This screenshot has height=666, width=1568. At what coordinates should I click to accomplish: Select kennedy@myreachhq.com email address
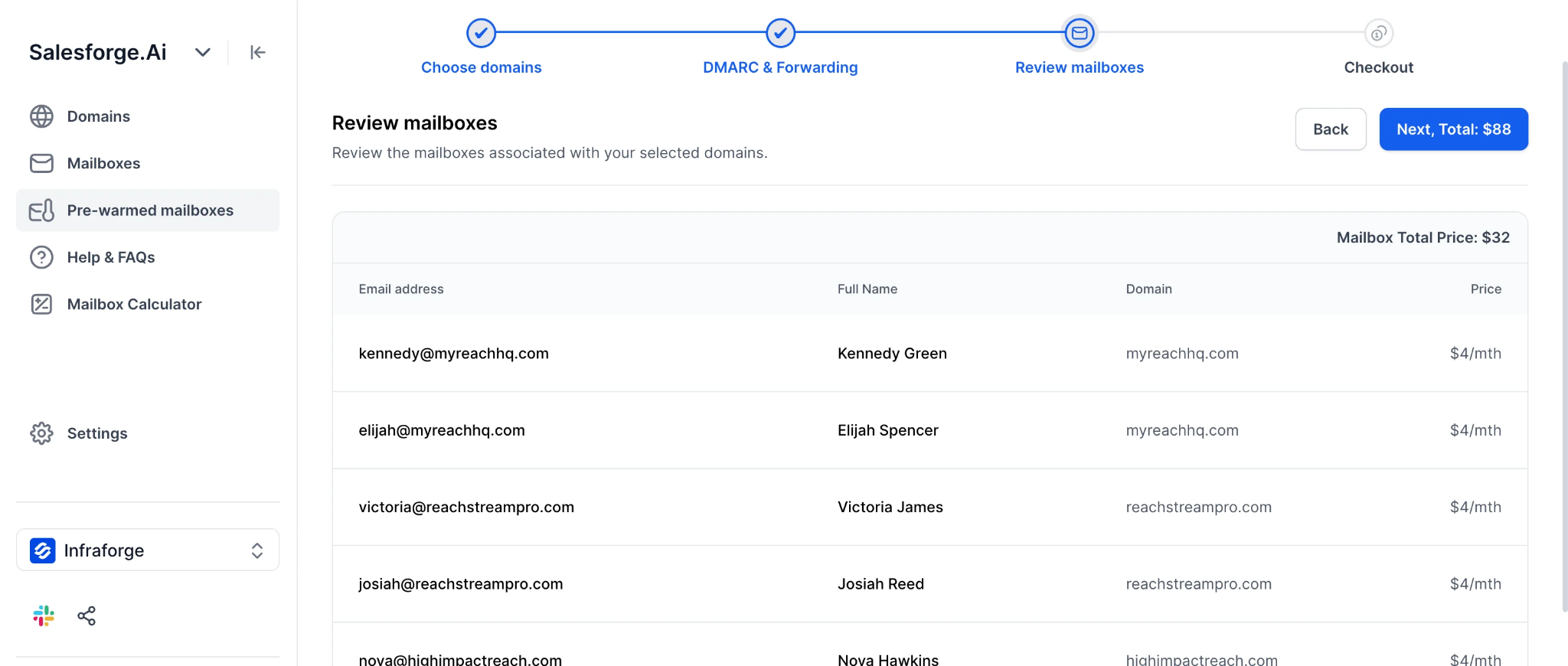[453, 354]
